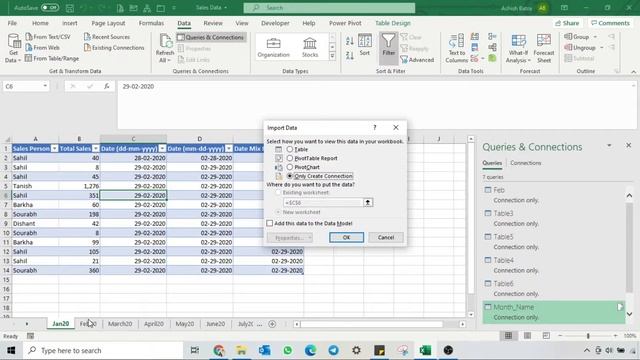
Task: Import data From Web
Action: click(x=42, y=48)
